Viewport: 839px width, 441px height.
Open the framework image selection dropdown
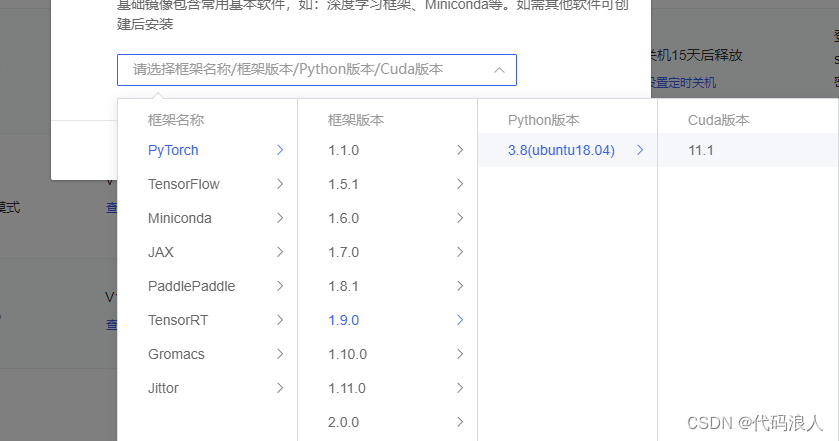pyautogui.click(x=317, y=70)
